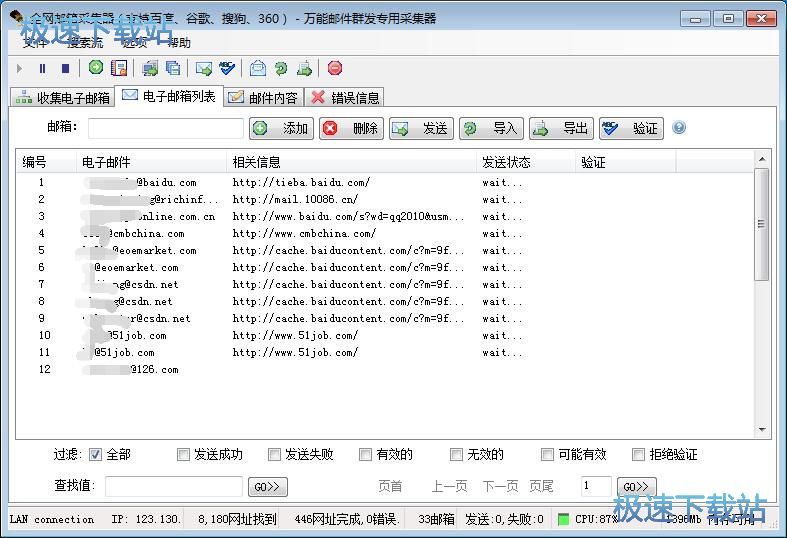
Task: Check the 拒绝验证 filter checkbox
Action: tap(638, 455)
